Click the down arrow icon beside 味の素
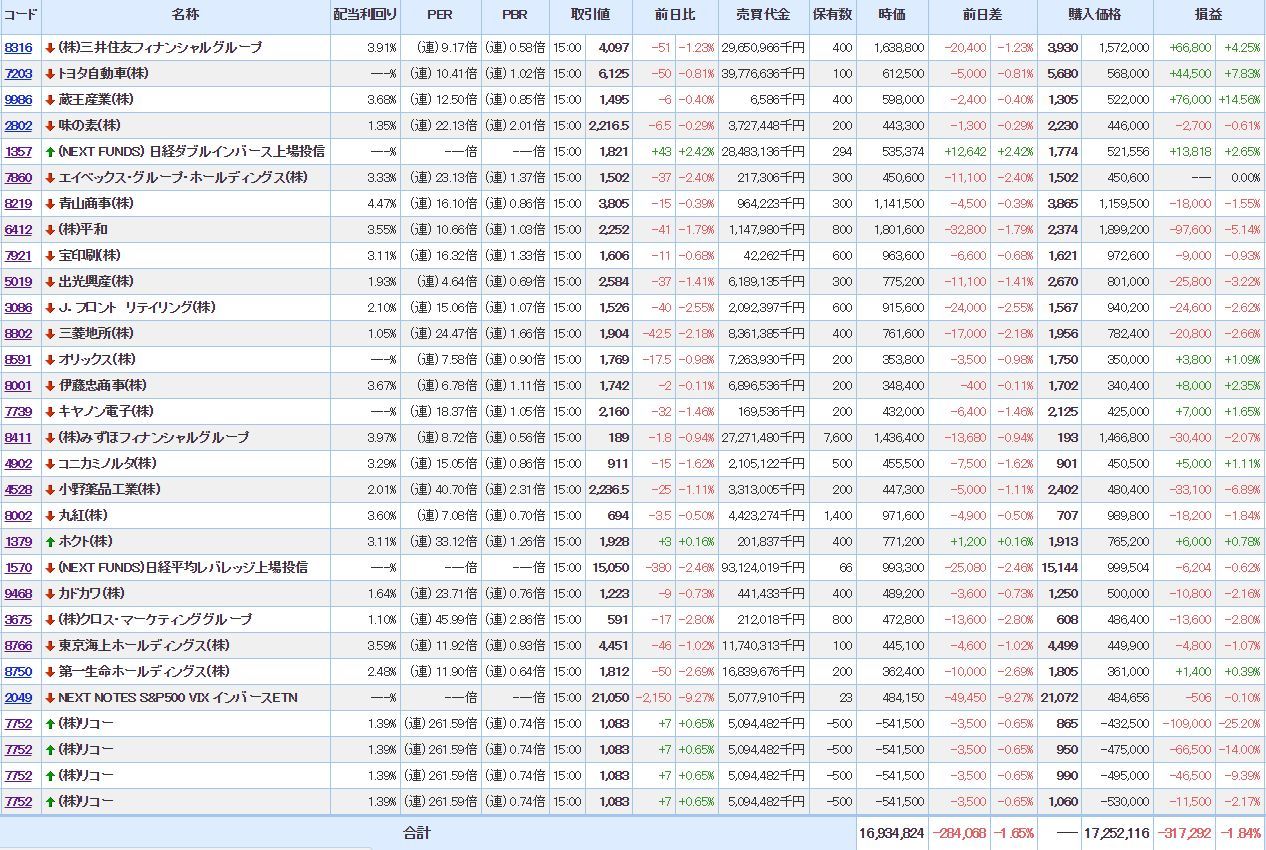1266x850 pixels. pyautogui.click(x=50, y=126)
